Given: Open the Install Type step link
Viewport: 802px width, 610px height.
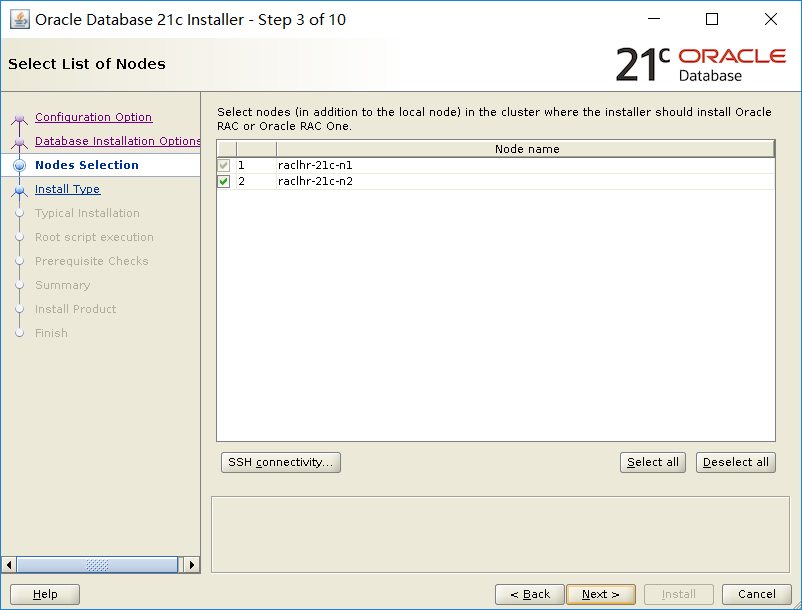Looking at the screenshot, I should pos(68,189).
